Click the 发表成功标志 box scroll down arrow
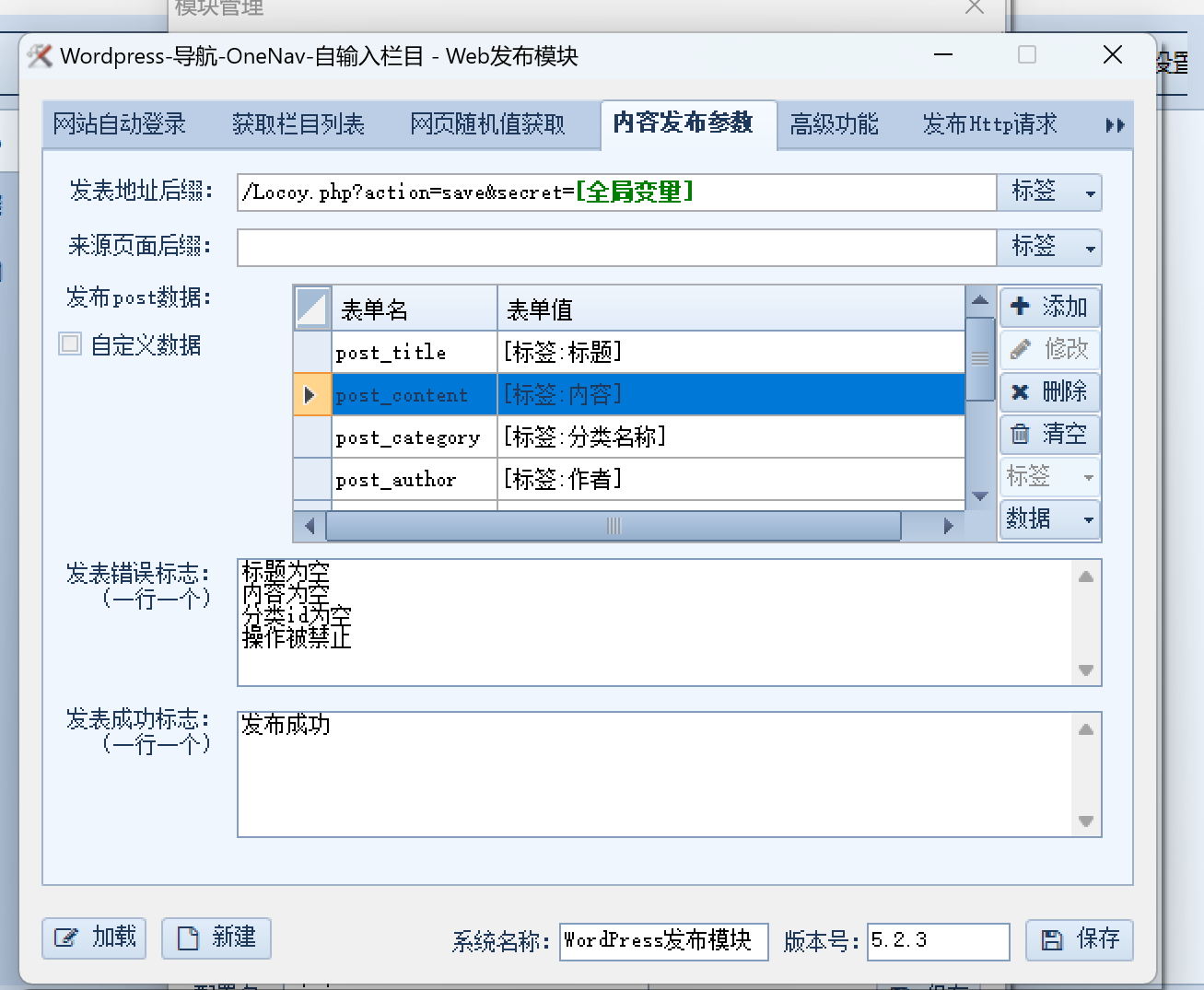1204x990 pixels. pos(1086,821)
